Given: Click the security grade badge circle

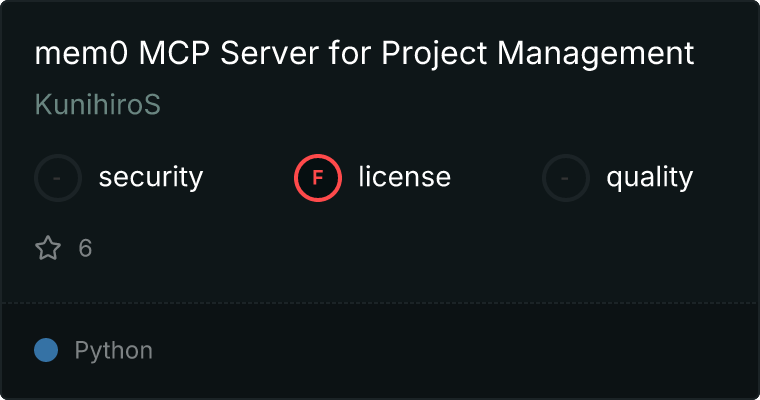Looking at the screenshot, I should tap(58, 178).
